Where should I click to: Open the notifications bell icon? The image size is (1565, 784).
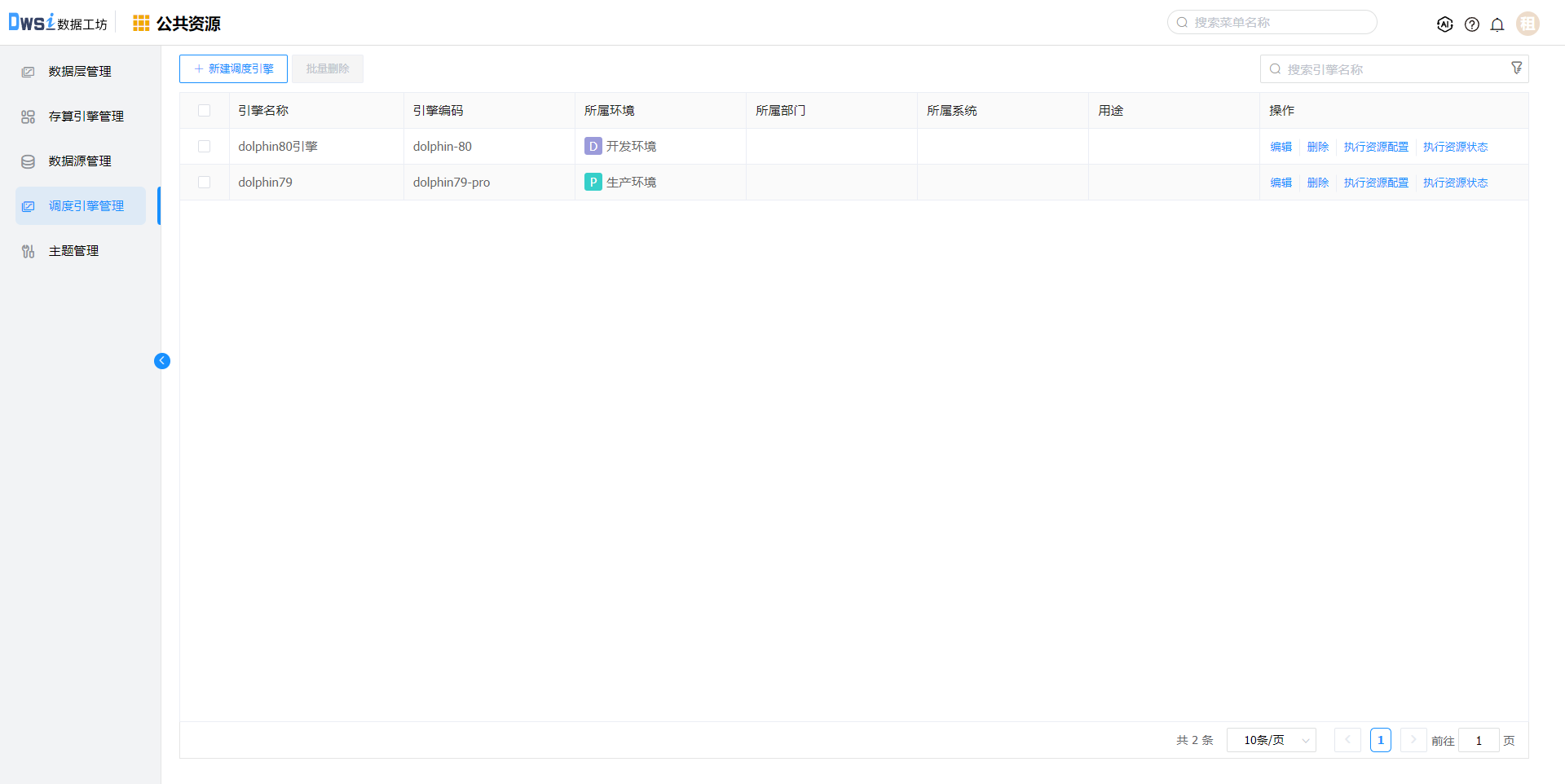click(x=1497, y=24)
